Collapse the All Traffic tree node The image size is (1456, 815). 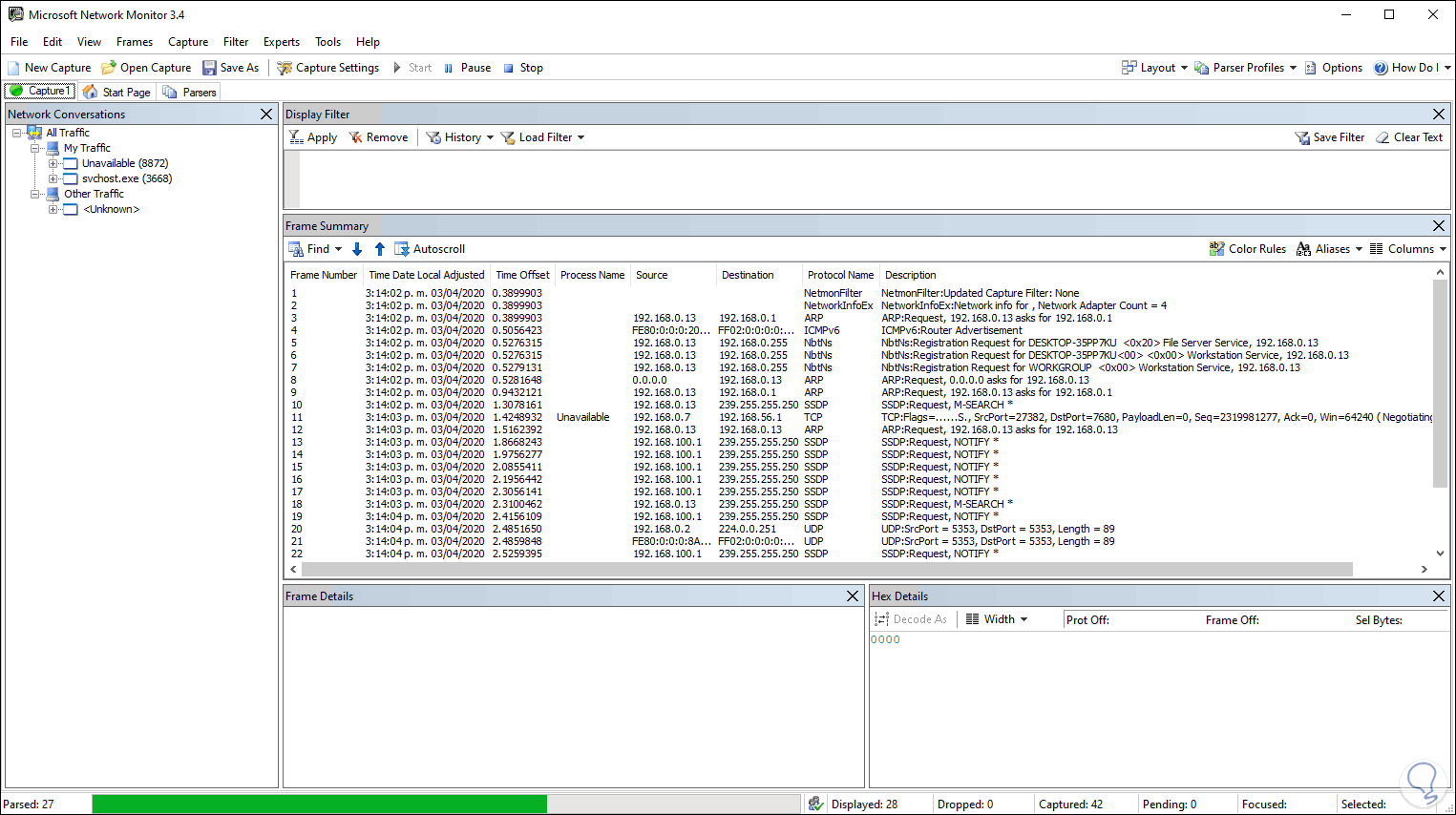click(17, 133)
